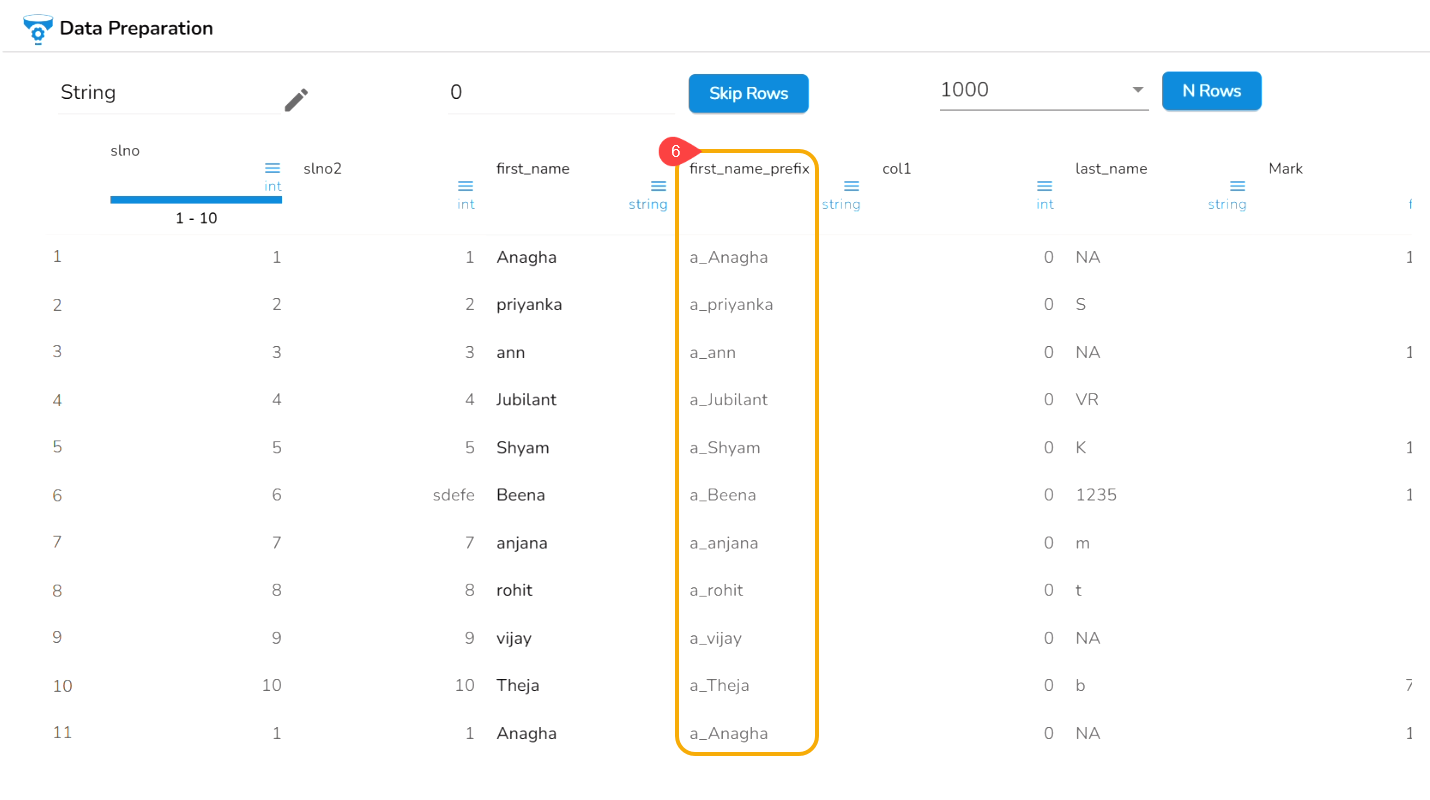The width and height of the screenshot is (1430, 800).
Task: Click the Data Preparation logo icon
Action: 37,29
